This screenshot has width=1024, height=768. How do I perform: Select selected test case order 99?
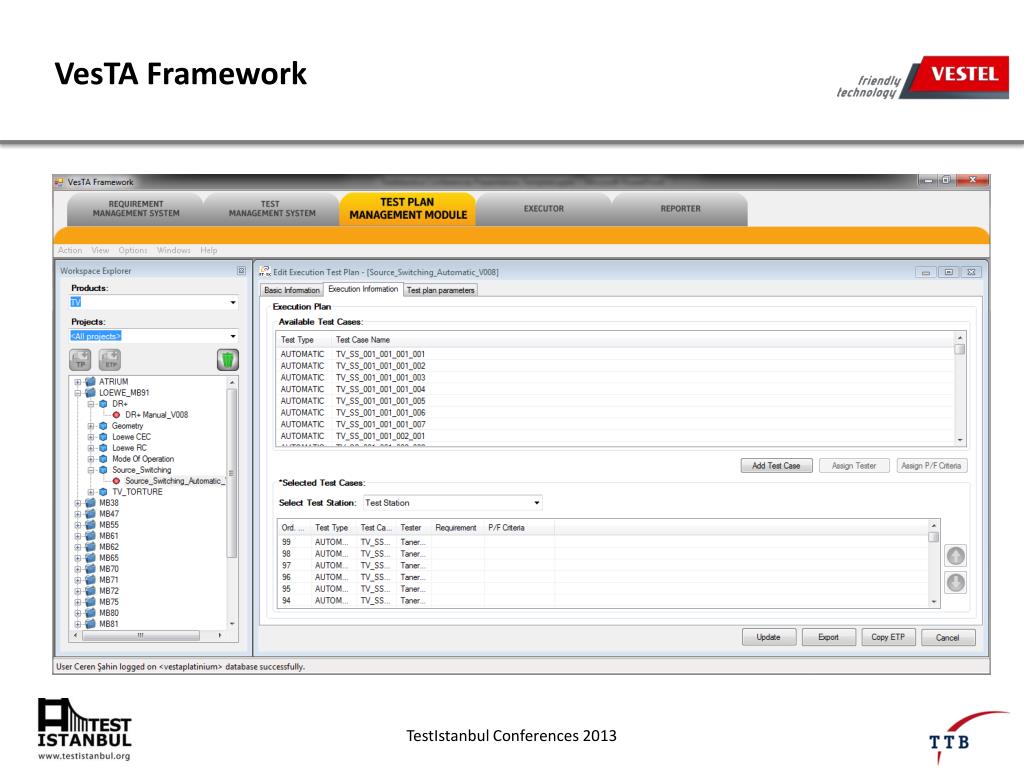coord(603,542)
